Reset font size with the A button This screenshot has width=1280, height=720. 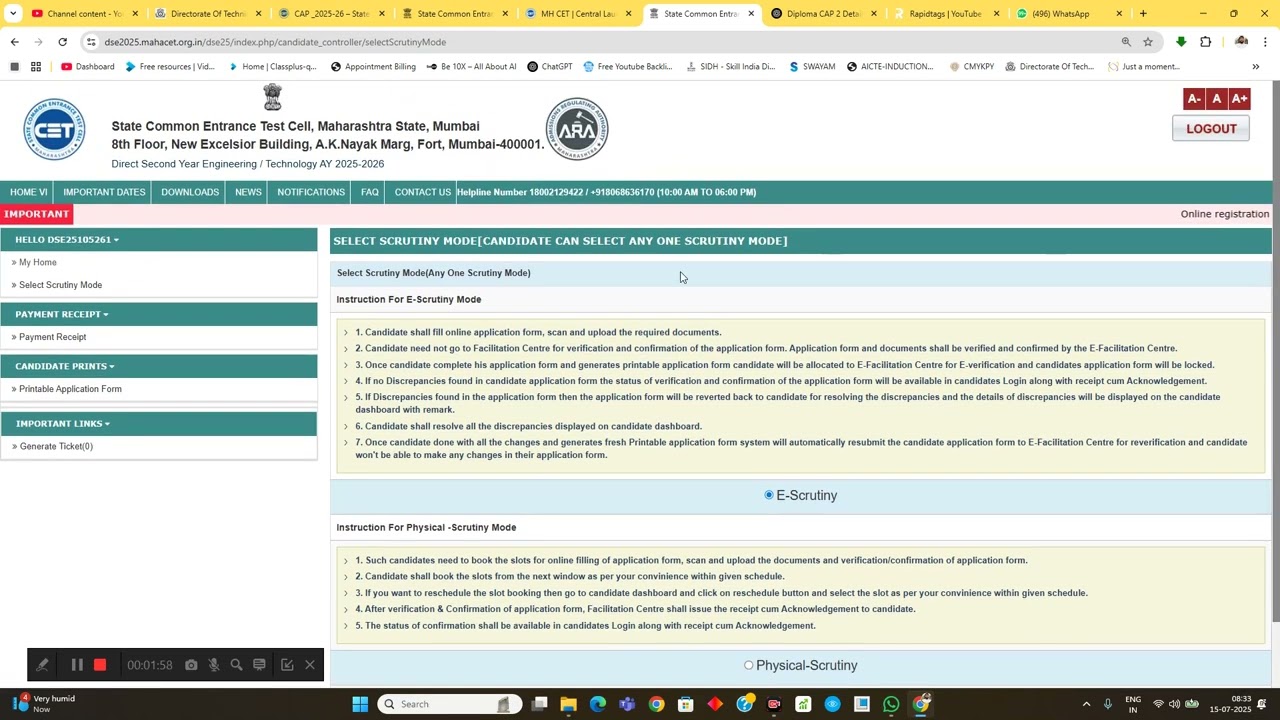[x=1216, y=98]
